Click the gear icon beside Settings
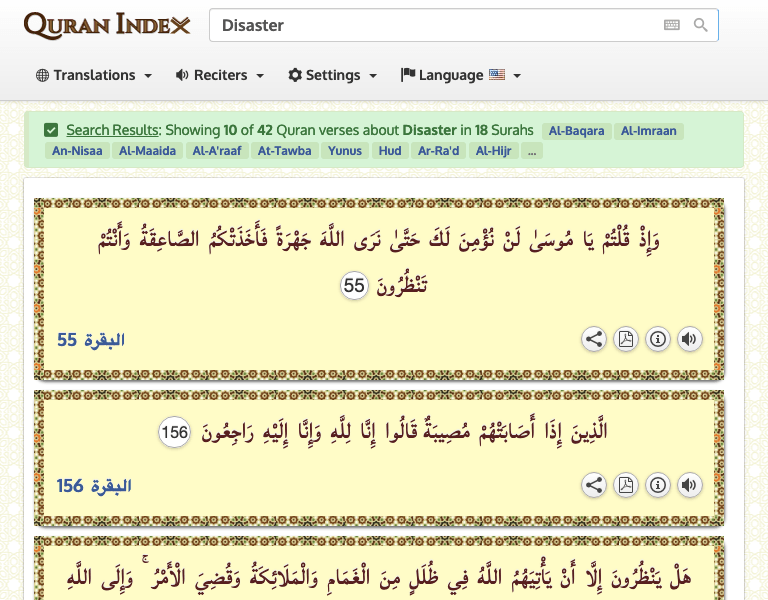The height and width of the screenshot is (600, 768). tap(295, 75)
